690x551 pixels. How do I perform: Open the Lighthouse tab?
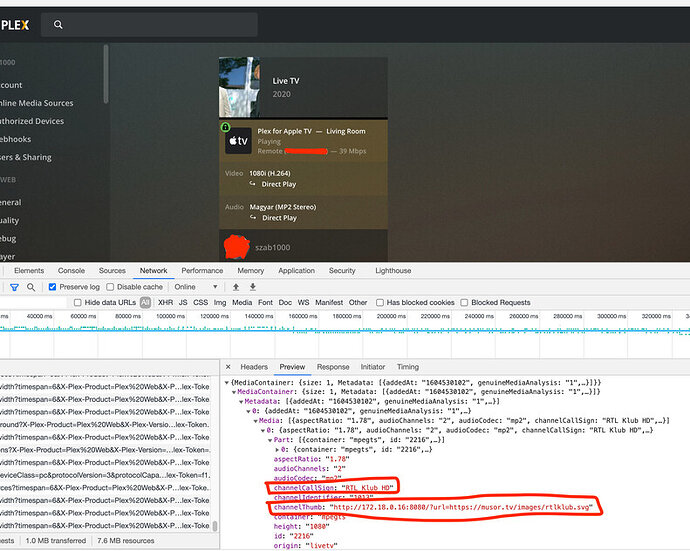click(x=393, y=271)
